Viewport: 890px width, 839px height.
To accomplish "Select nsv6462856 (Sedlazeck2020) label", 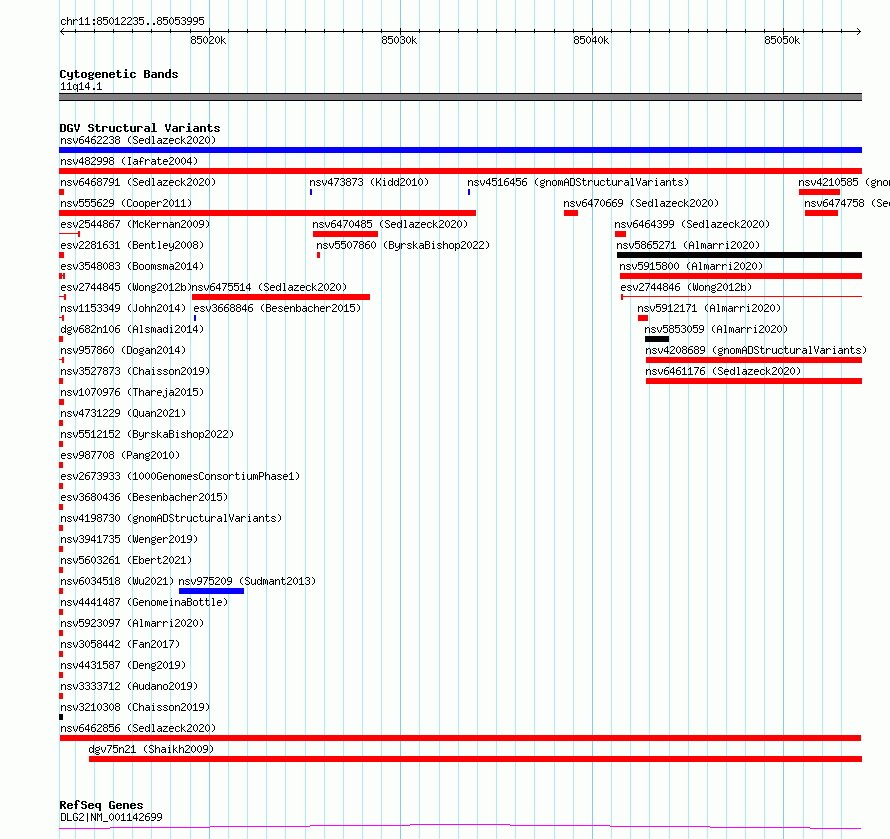I will [x=138, y=728].
